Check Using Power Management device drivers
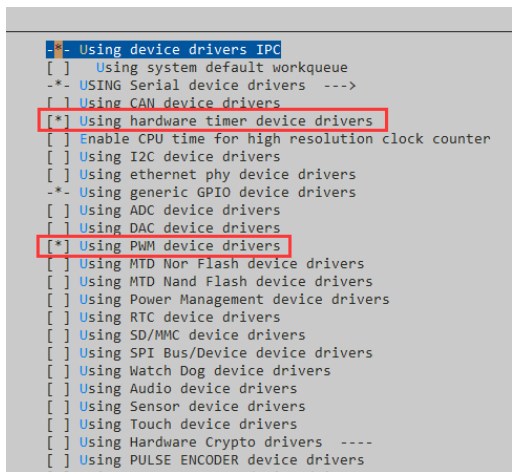This screenshot has height=474, width=516. (x=218, y=299)
